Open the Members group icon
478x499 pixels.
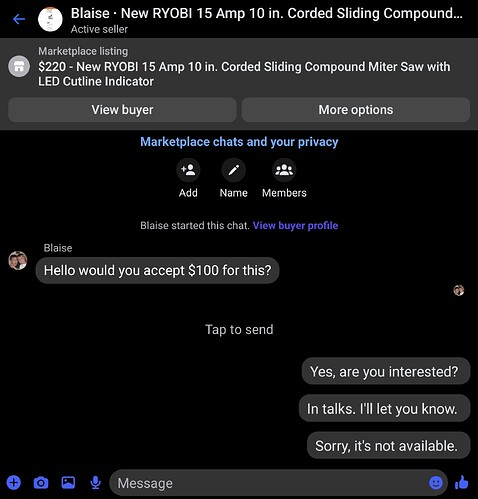(x=284, y=170)
